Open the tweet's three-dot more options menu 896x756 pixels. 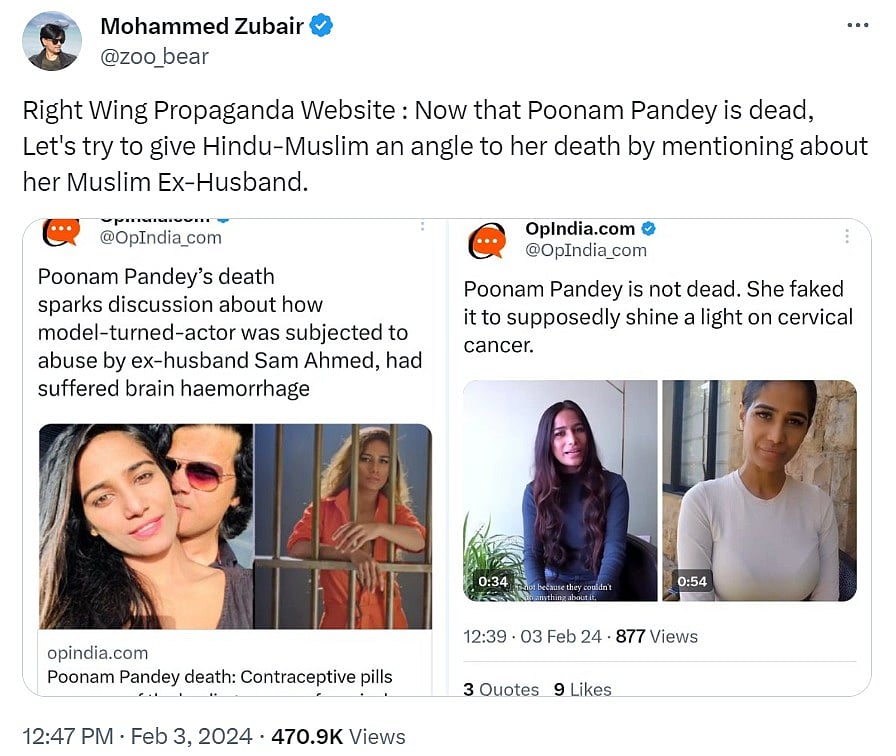857,26
